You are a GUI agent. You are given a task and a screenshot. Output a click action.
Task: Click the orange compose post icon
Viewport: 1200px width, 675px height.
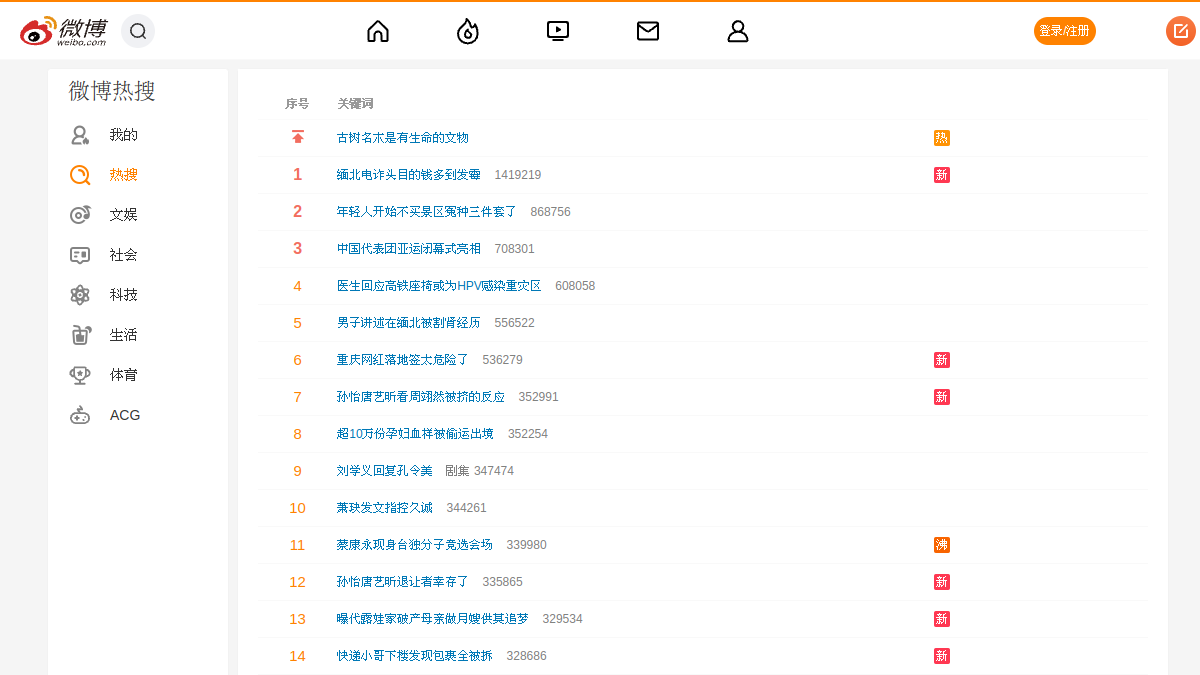click(x=1181, y=31)
